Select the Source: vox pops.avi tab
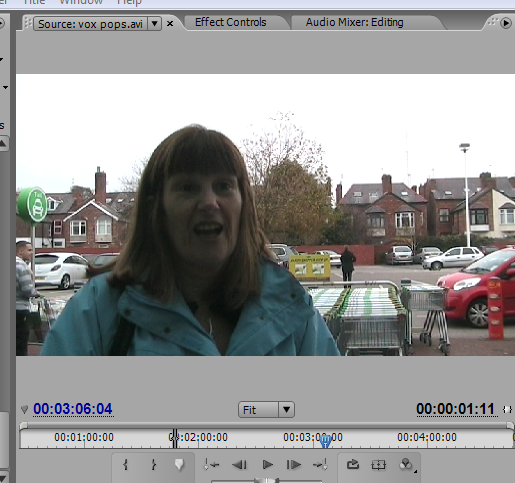515x483 pixels. pyautogui.click(x=90, y=24)
